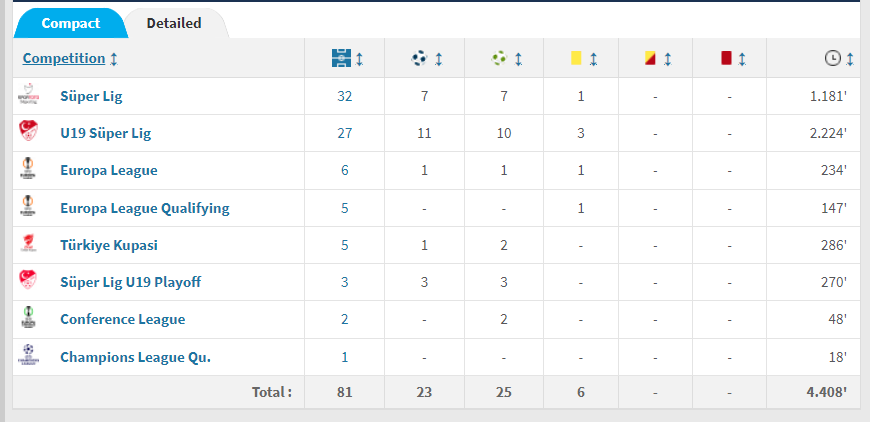Click the Türkiye Kupasi logo

tap(28, 245)
